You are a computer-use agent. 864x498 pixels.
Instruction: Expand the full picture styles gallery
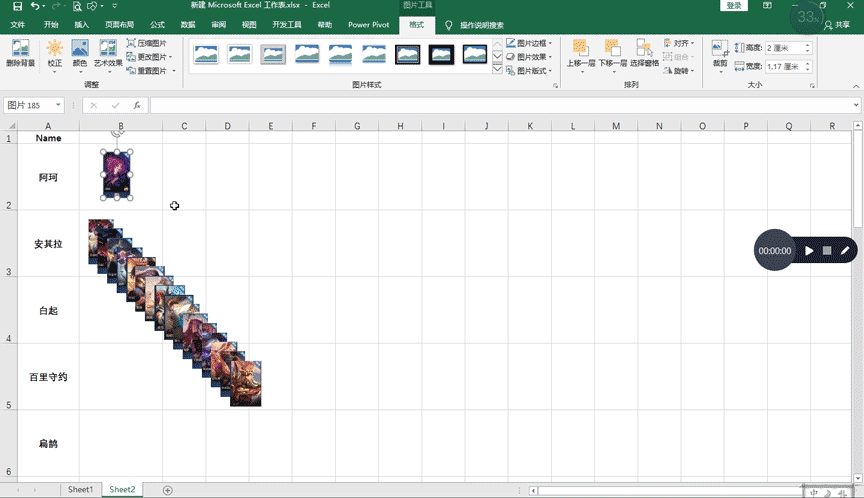click(497, 69)
